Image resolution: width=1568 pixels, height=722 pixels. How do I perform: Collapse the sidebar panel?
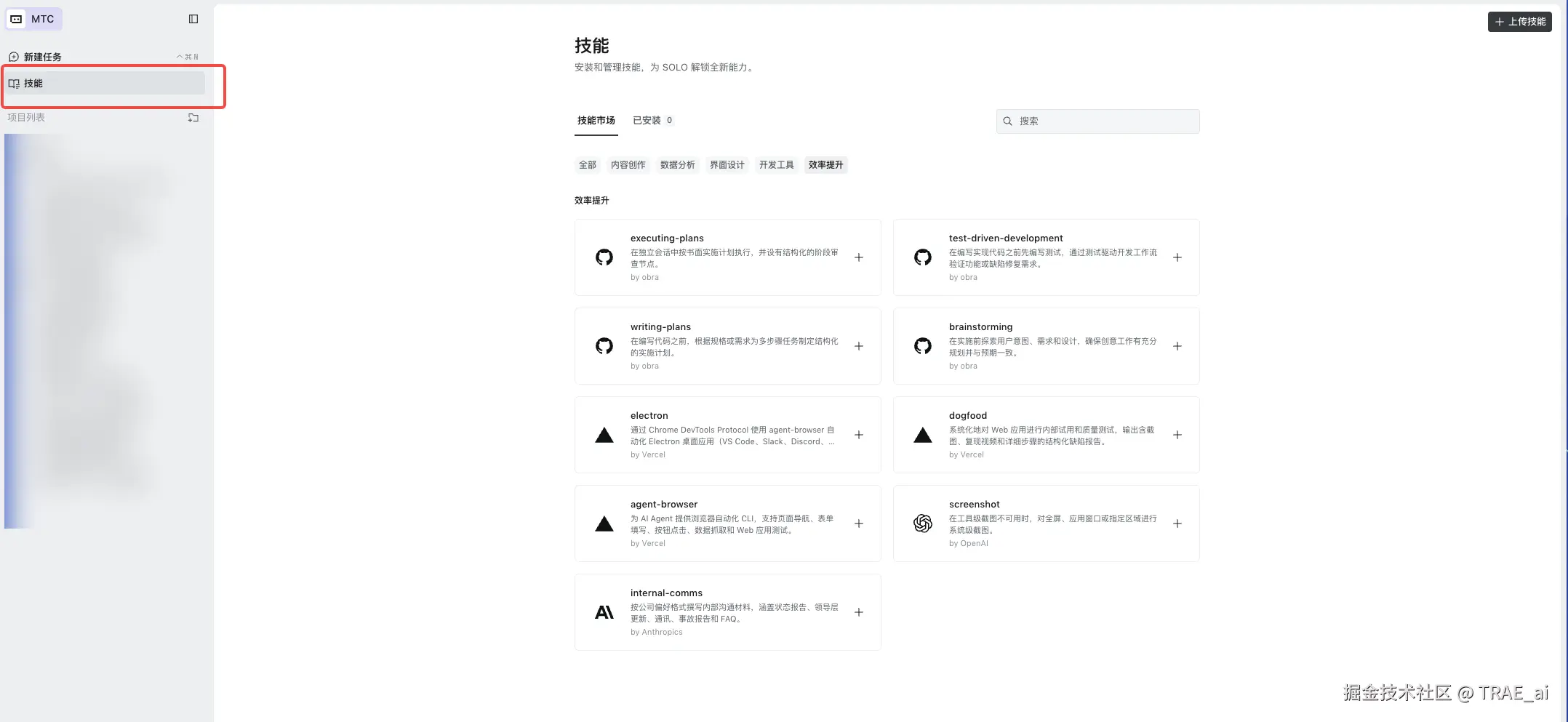(x=193, y=19)
